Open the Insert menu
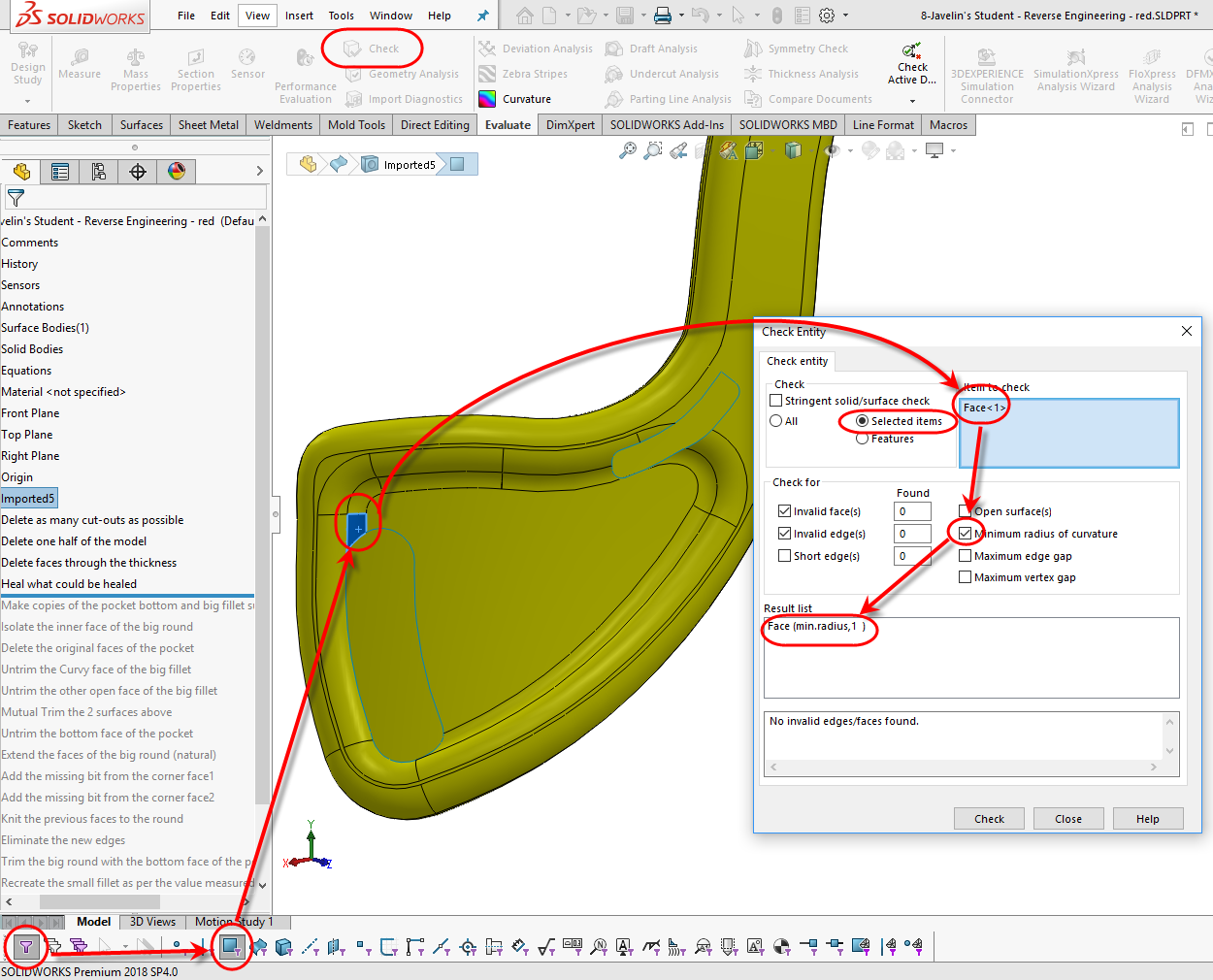This screenshot has width=1213, height=980. tap(299, 16)
